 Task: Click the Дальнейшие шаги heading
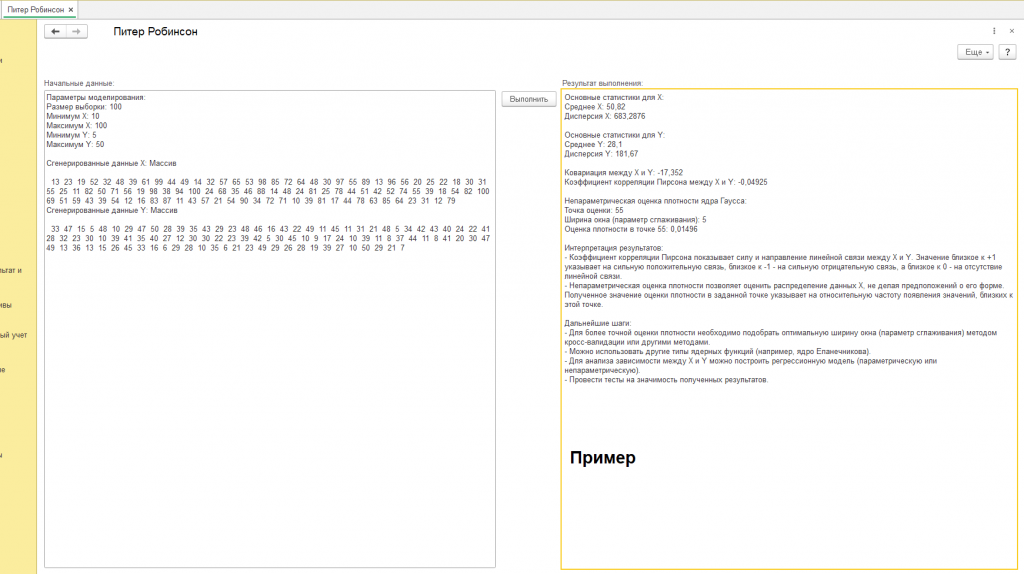click(x=598, y=323)
